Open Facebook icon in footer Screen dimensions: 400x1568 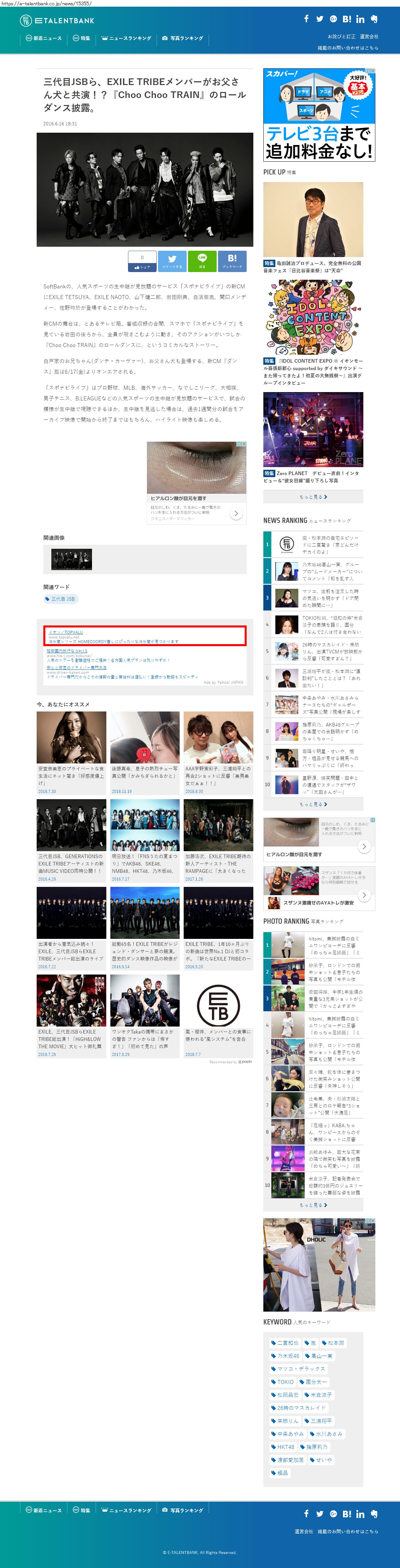tap(306, 1513)
